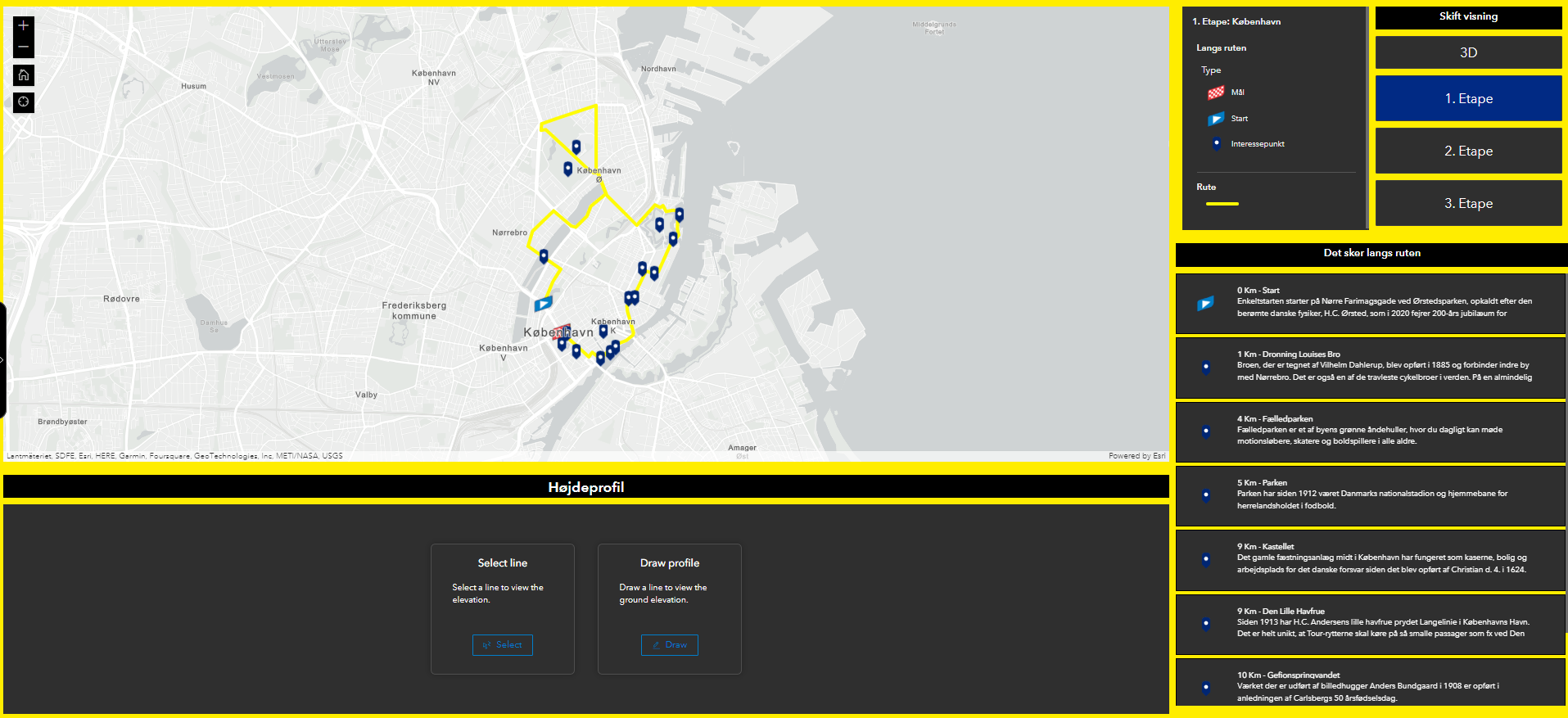This screenshot has height=718, width=1568.
Task: Click the Select line card title
Action: pos(503,563)
